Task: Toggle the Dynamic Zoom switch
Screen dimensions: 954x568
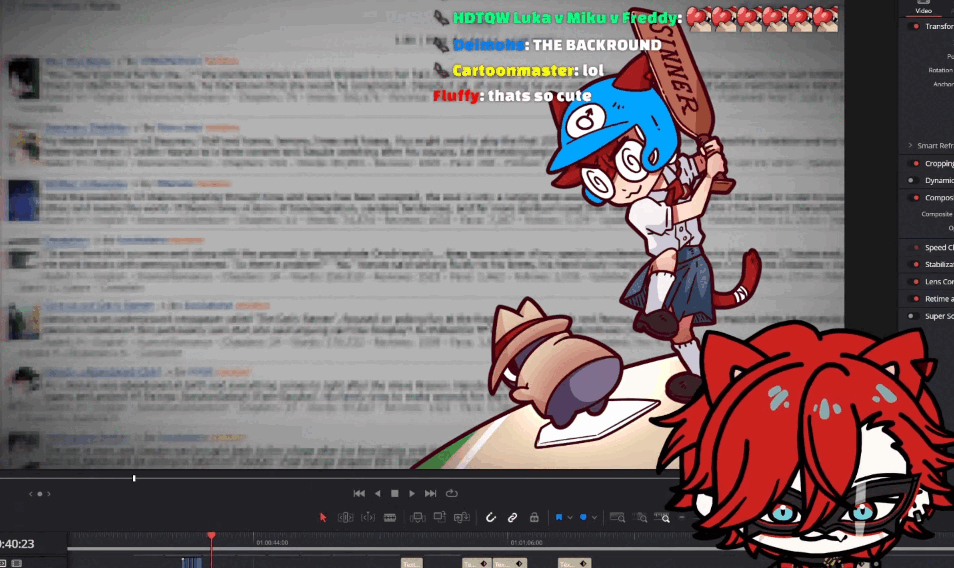Action: coord(913,180)
